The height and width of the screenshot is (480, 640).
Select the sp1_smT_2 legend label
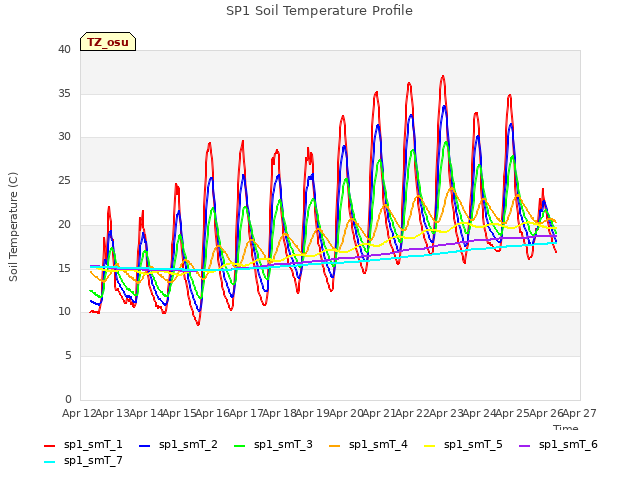tap(188, 444)
